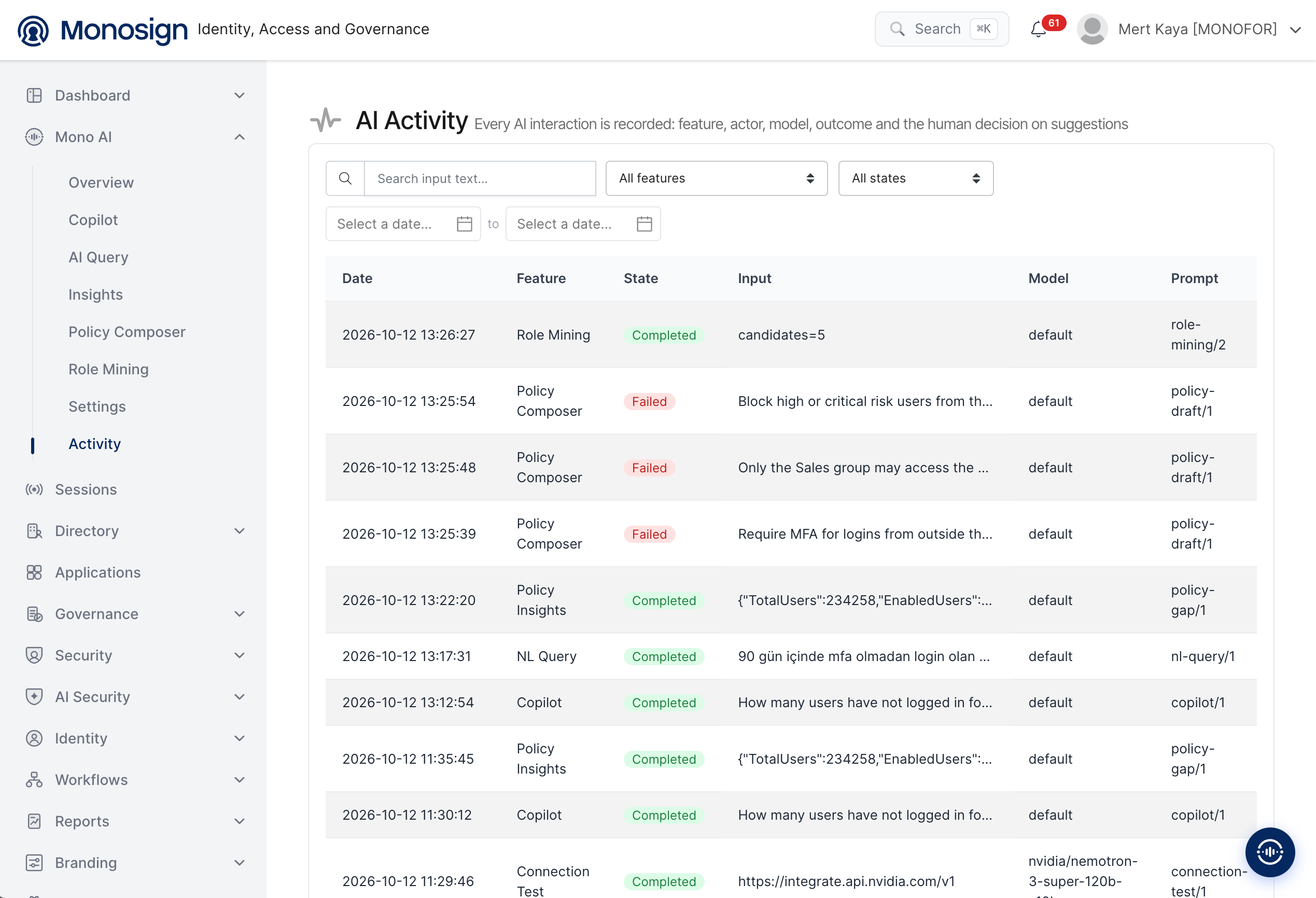Click the first Select a date field
The image size is (1316, 898).
pyautogui.click(x=403, y=223)
